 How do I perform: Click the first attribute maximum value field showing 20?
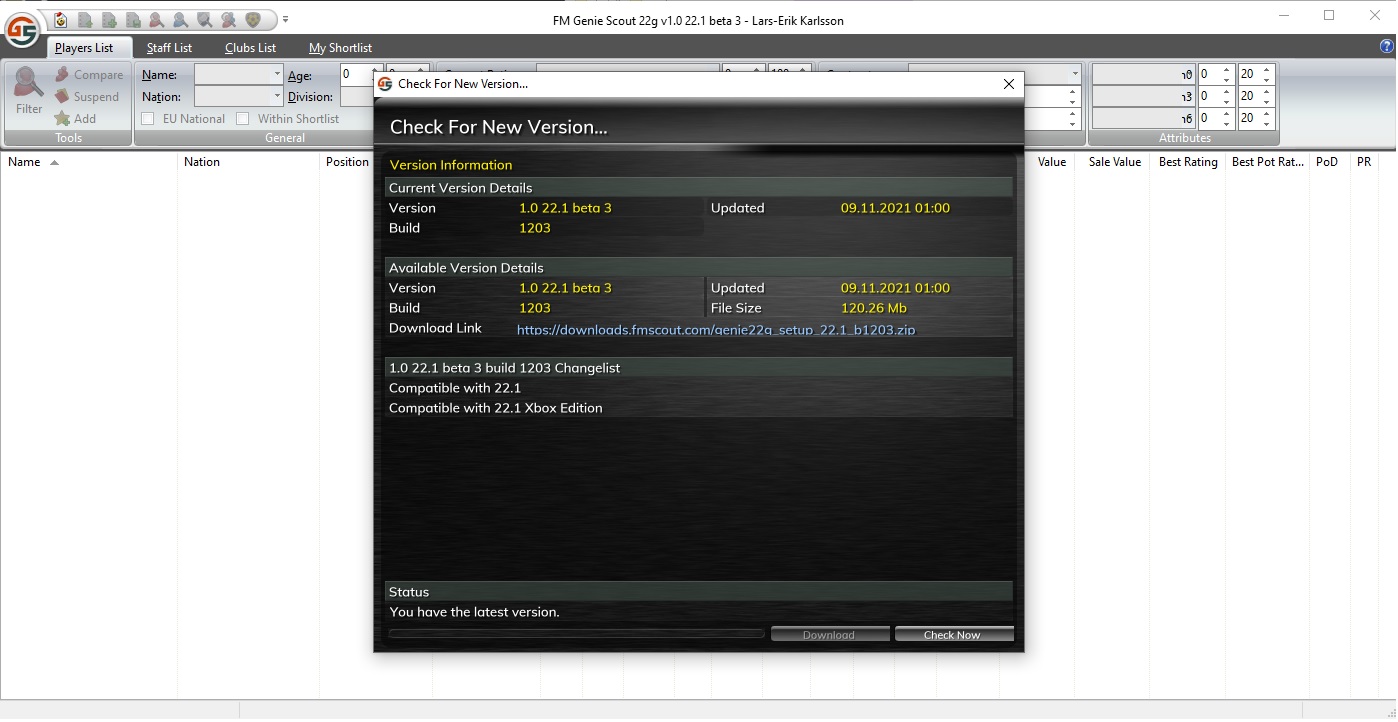coord(1248,75)
